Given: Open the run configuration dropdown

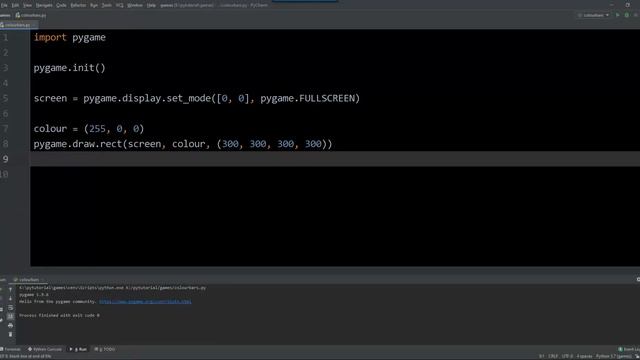Looking at the screenshot, I should [x=593, y=15].
